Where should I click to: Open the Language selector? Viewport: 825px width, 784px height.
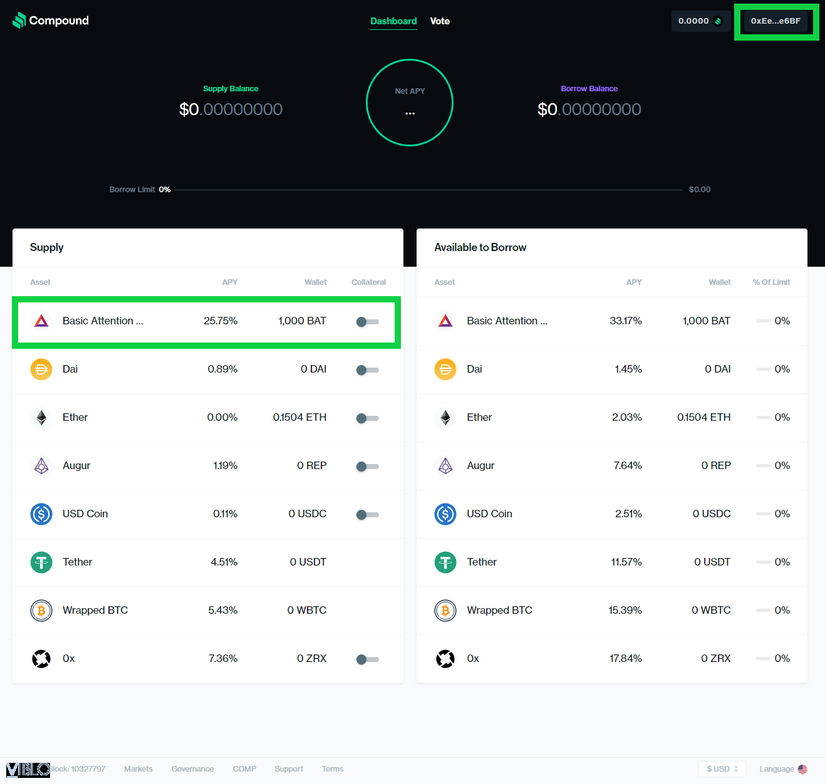(x=782, y=769)
